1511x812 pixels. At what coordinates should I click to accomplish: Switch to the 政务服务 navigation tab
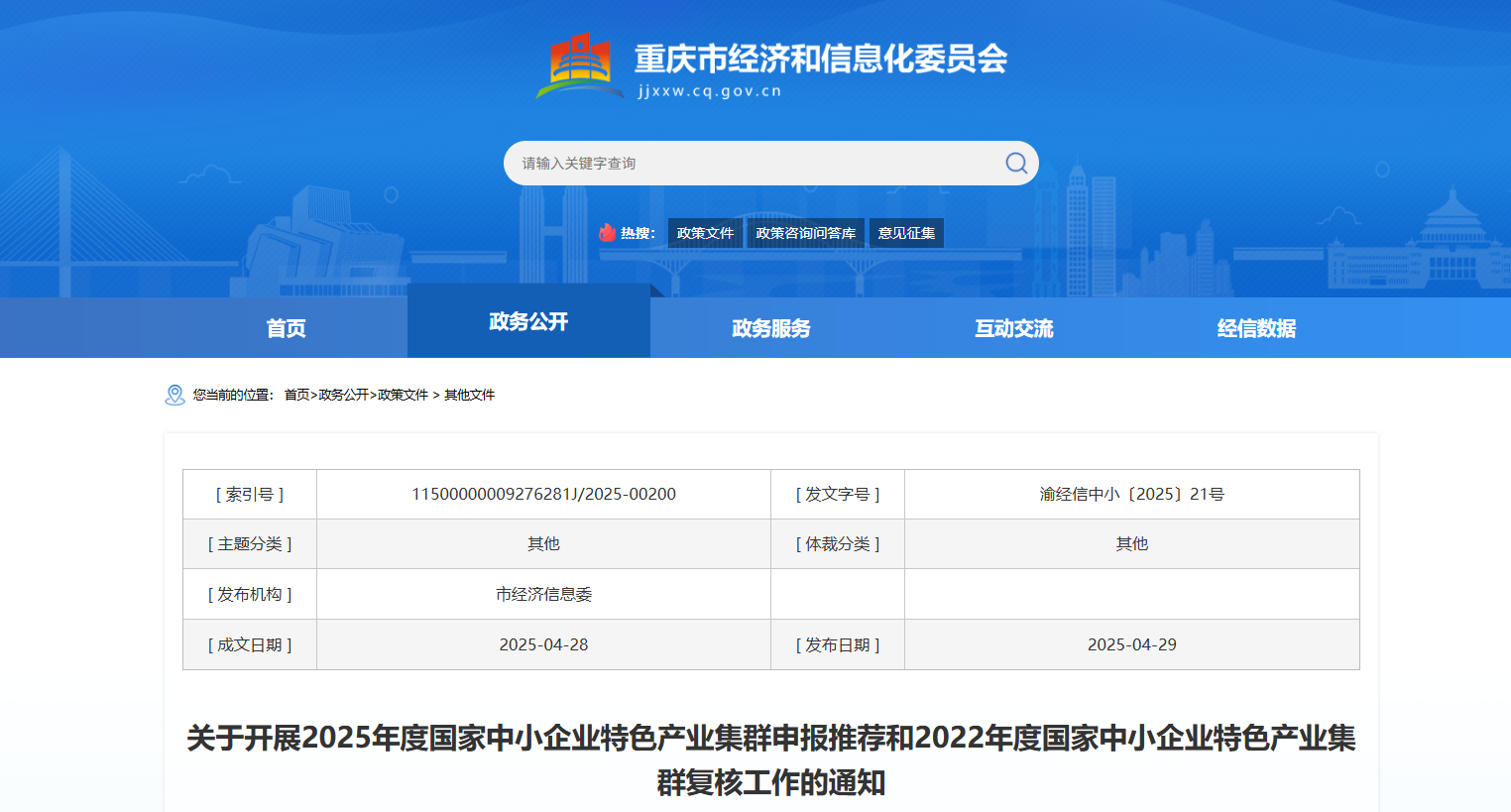point(771,328)
